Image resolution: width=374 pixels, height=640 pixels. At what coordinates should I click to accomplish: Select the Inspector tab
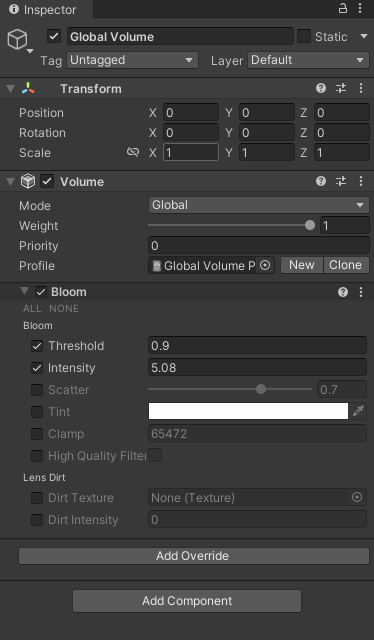click(46, 9)
